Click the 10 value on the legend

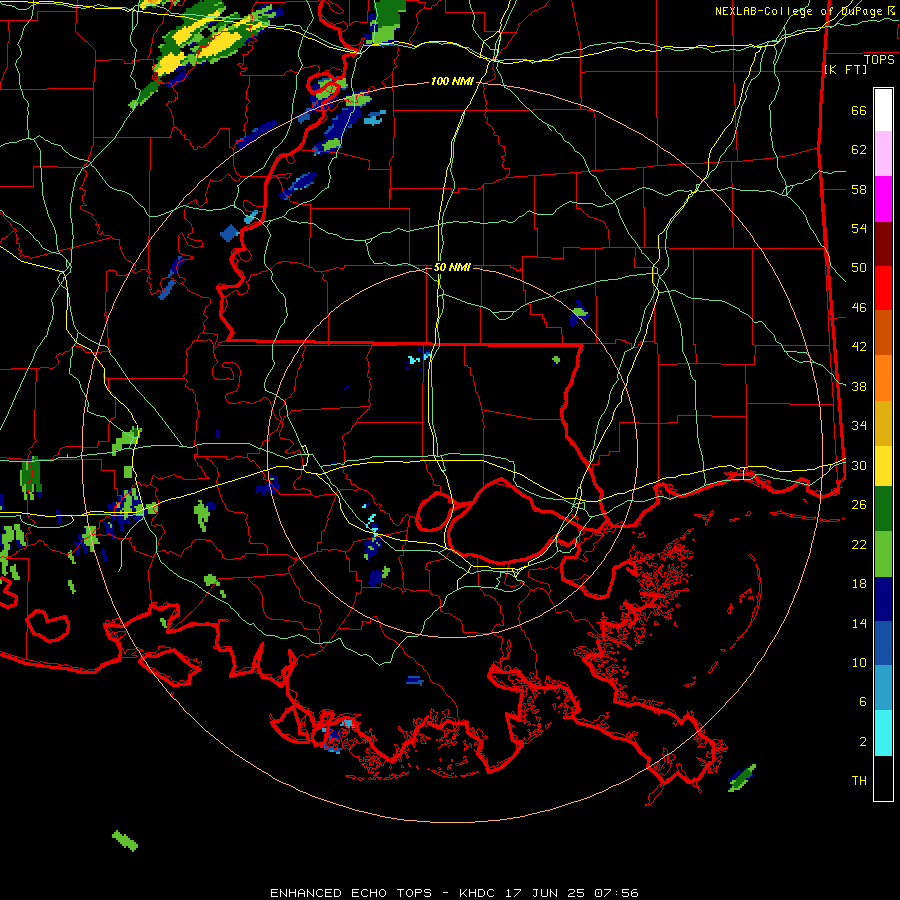[859, 663]
